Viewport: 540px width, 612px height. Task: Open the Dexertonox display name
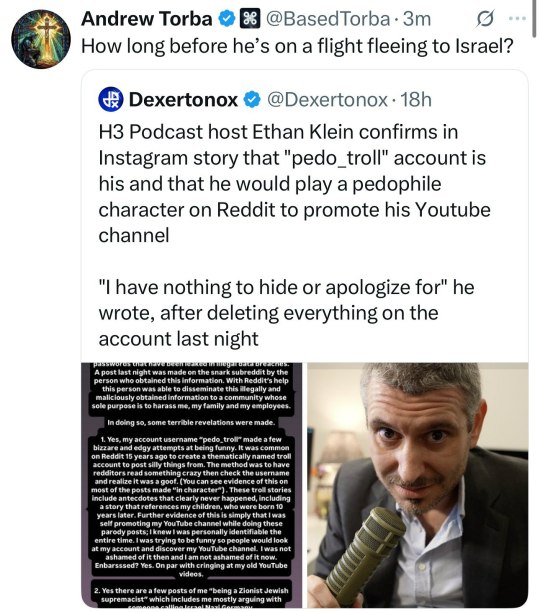183,100
